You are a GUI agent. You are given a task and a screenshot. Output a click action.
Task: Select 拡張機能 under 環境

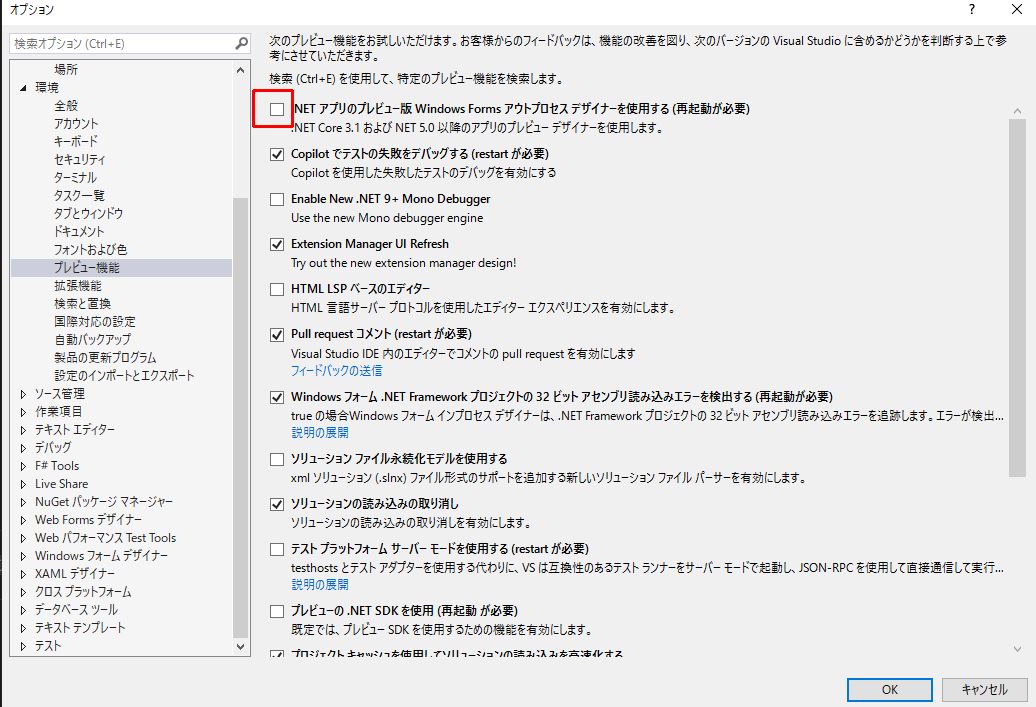[x=78, y=286]
